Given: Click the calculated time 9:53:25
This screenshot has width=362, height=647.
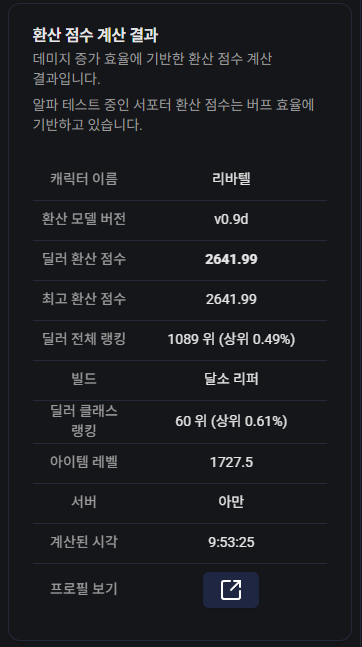Looking at the screenshot, I should click(231, 542).
